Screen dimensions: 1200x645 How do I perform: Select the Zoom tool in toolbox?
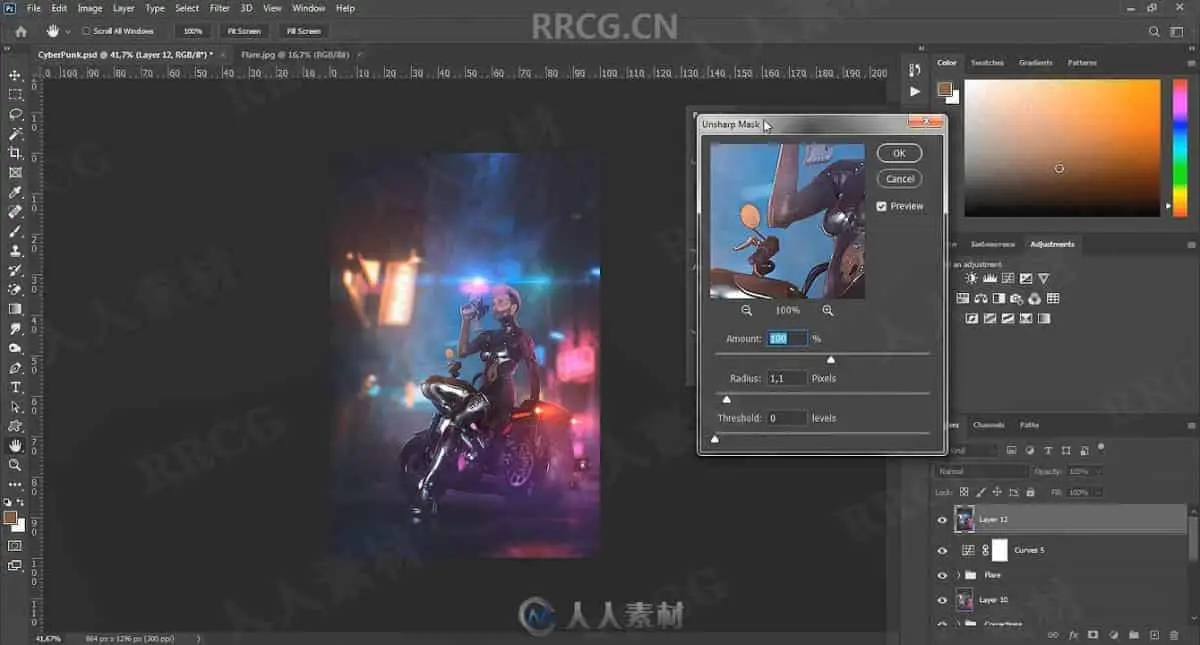click(15, 465)
